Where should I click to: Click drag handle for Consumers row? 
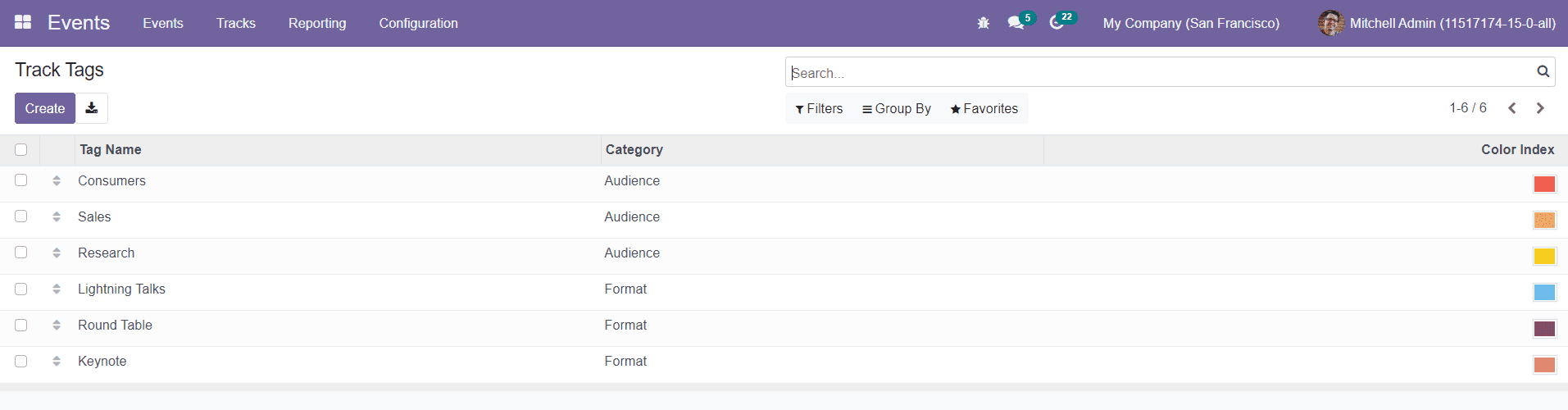(x=57, y=180)
